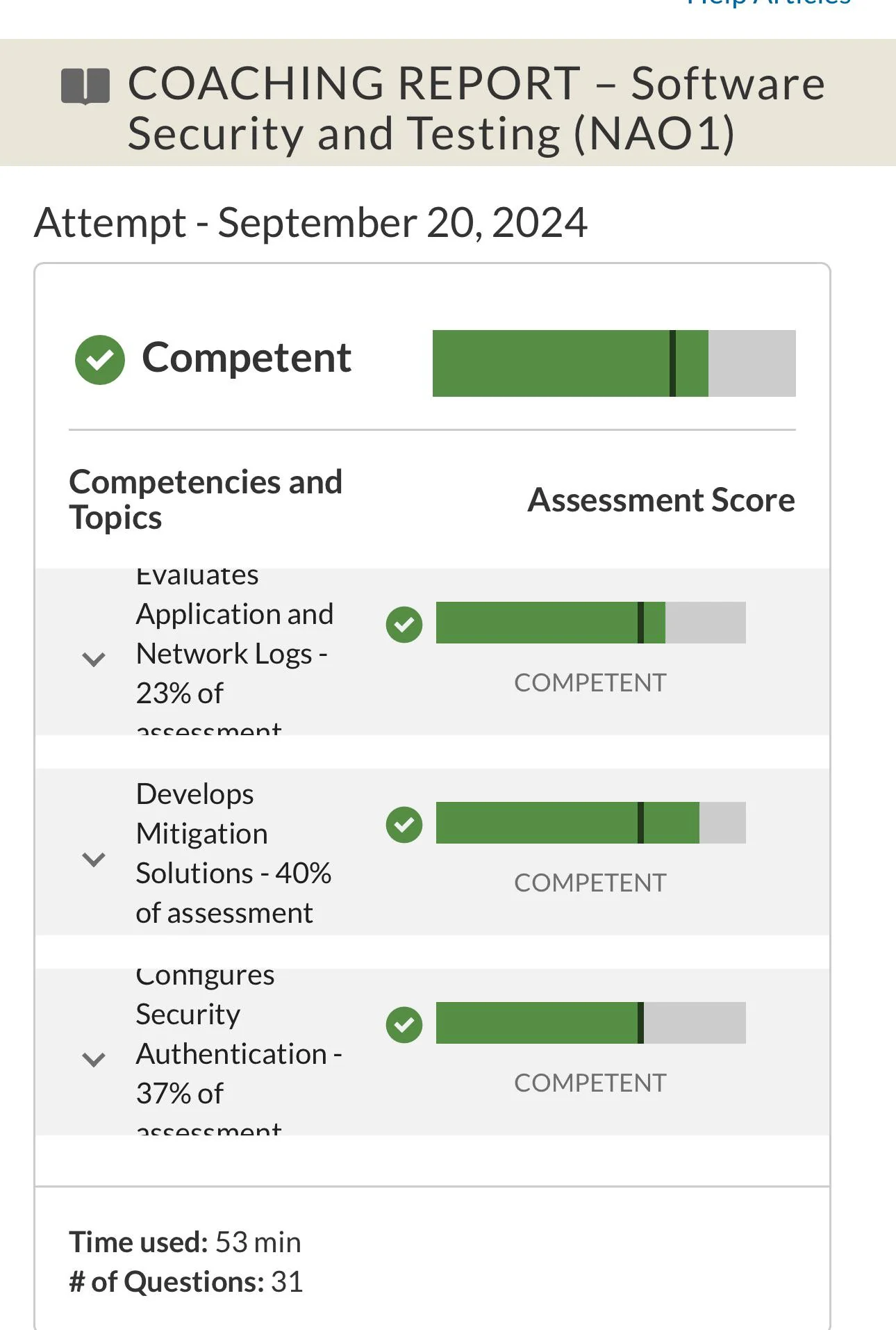This screenshot has width=896, height=1330.
Task: Click the Attempt - September 20, 2024 heading
Action: pos(310,223)
